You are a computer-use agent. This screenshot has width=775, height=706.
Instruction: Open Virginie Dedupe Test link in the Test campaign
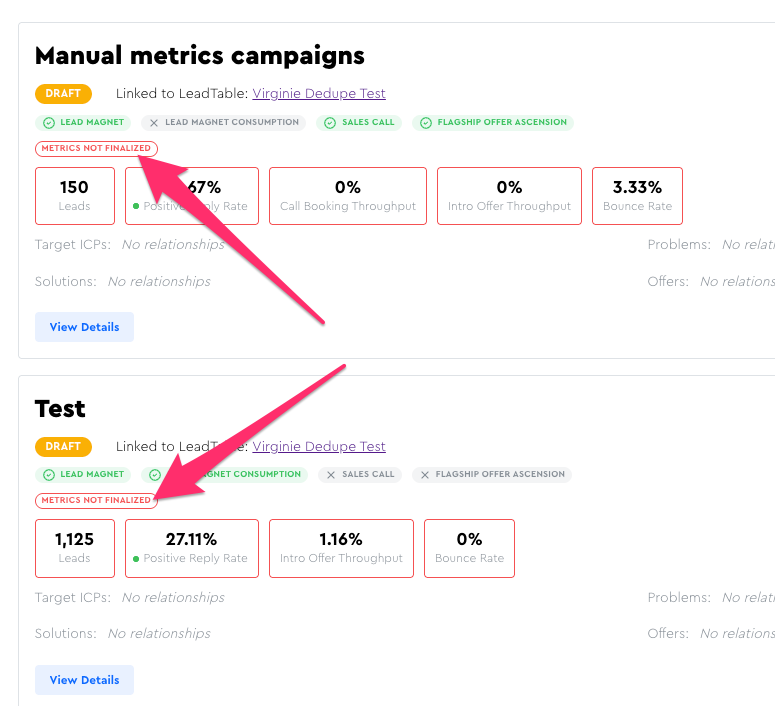coord(318,447)
